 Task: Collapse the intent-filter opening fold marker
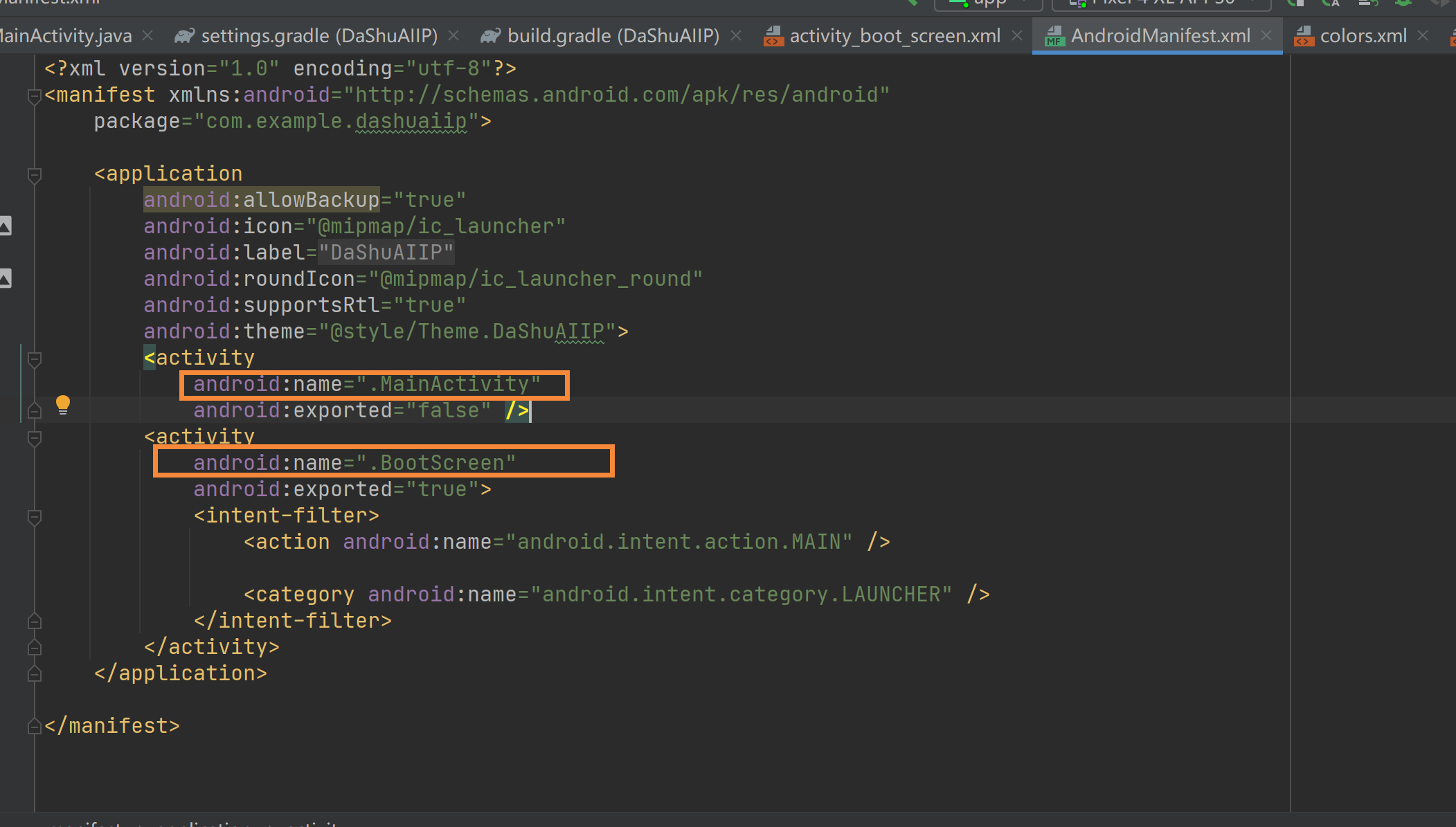34,517
